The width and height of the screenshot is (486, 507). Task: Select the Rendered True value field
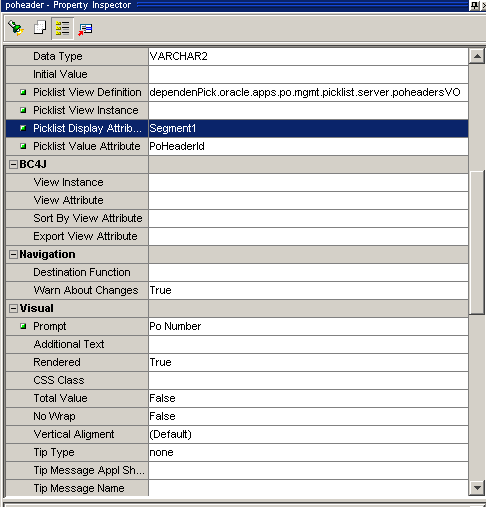click(308, 362)
